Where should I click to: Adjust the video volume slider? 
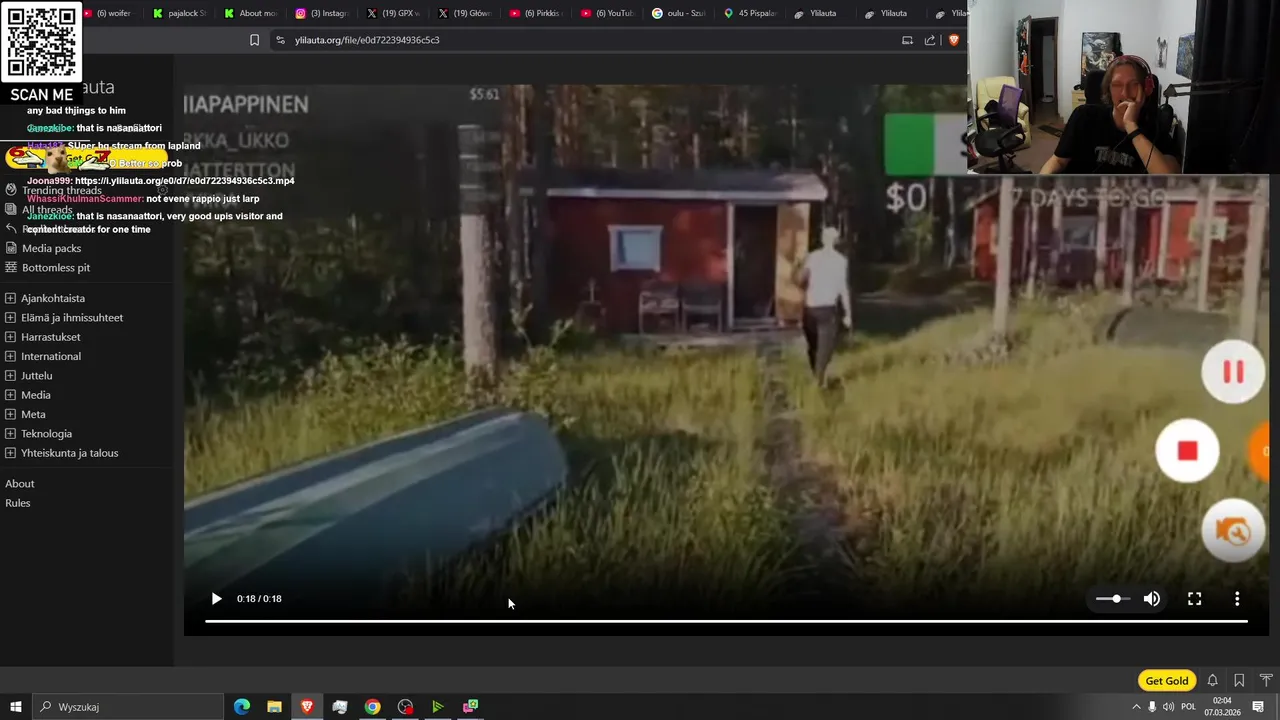click(x=1111, y=599)
